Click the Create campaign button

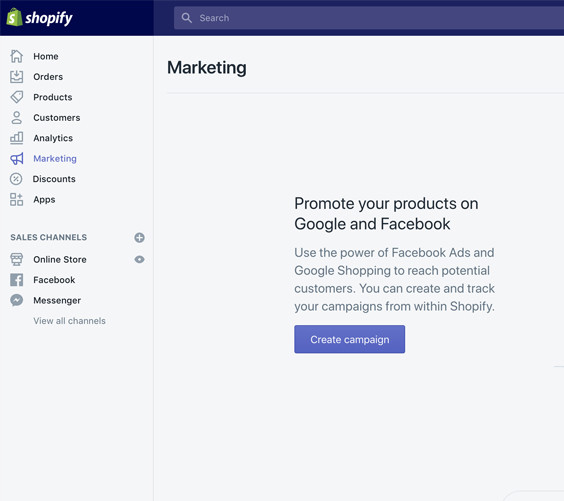point(350,339)
